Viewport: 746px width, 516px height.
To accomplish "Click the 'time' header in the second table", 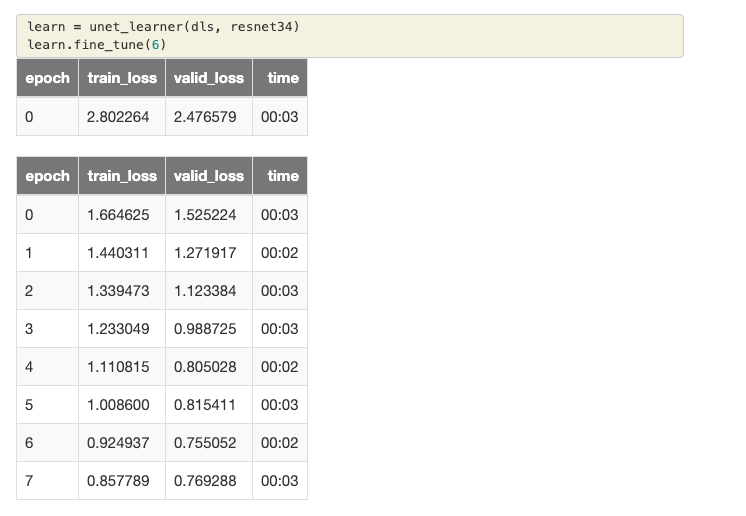I will (280, 176).
